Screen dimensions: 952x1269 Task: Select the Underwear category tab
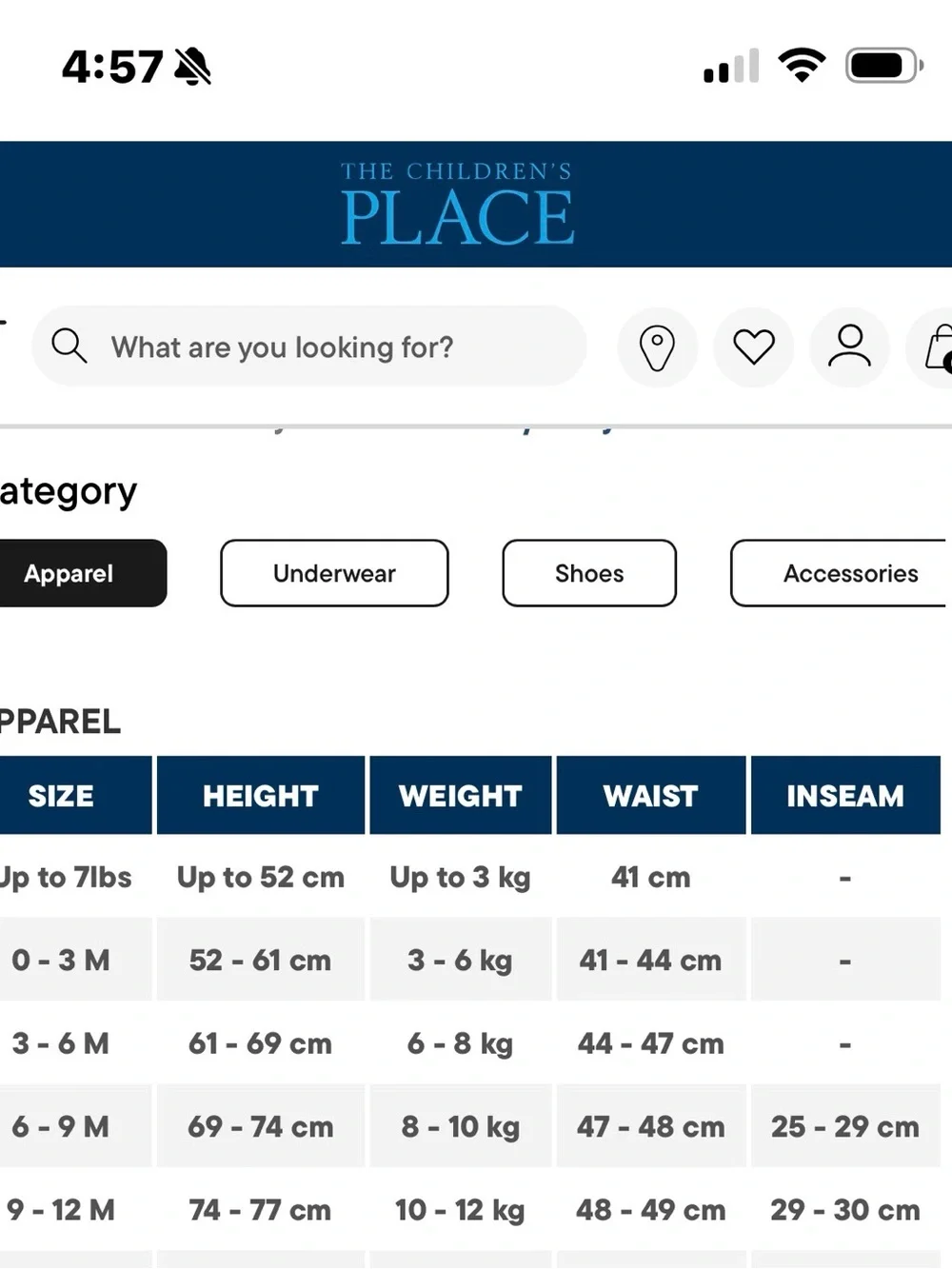[334, 573]
